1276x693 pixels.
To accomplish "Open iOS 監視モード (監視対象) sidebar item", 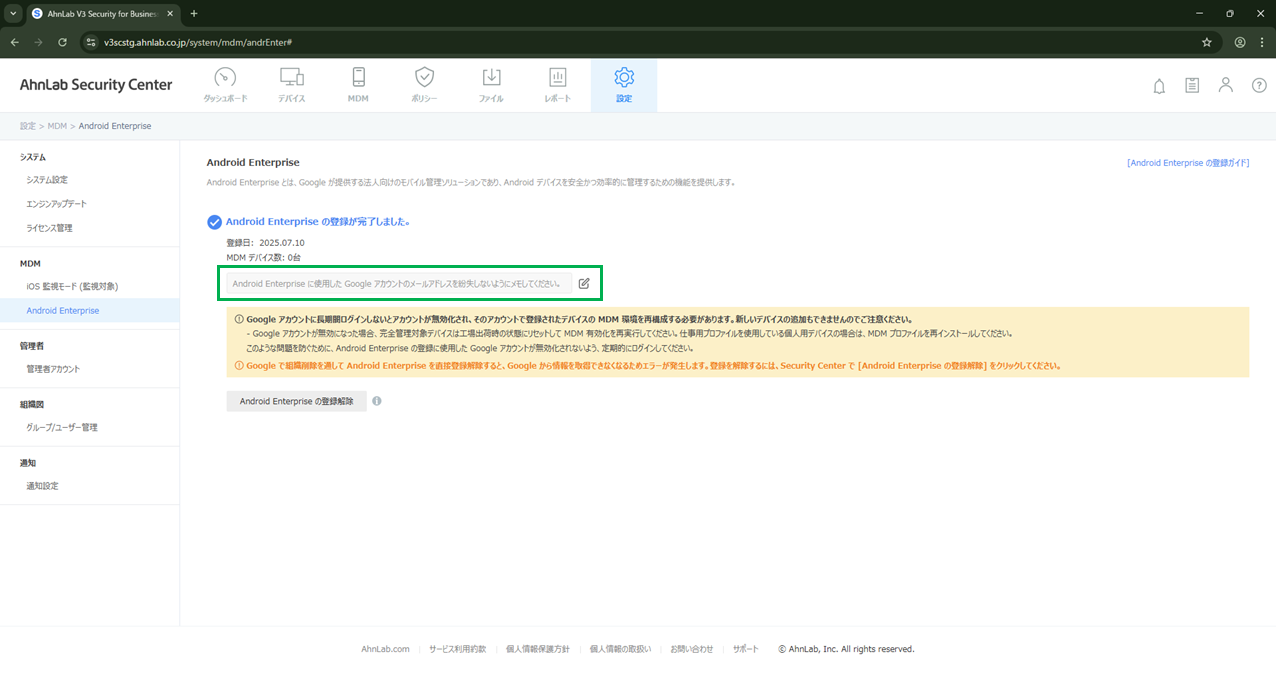I will point(72,286).
